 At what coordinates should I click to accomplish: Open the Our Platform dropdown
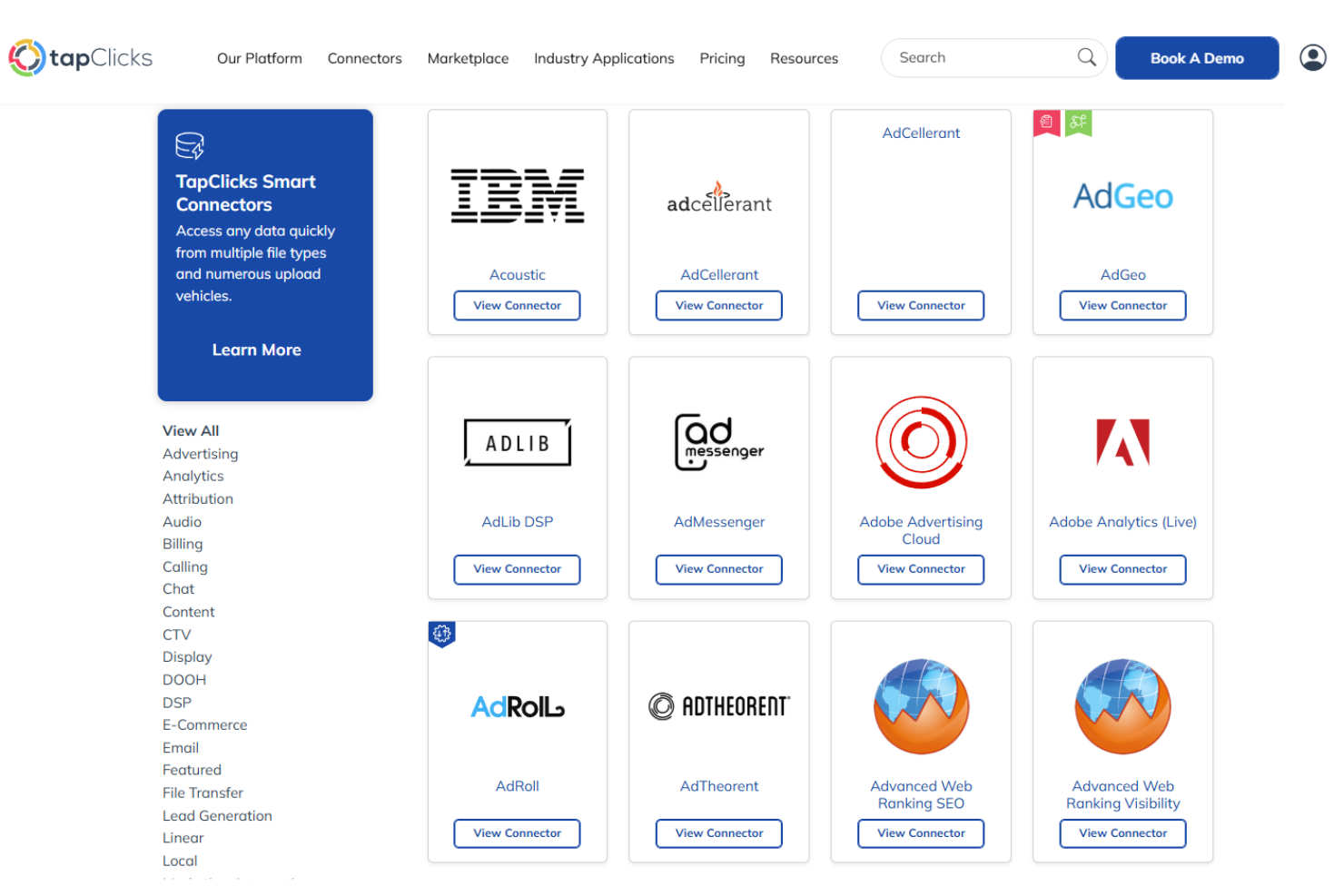(x=259, y=57)
